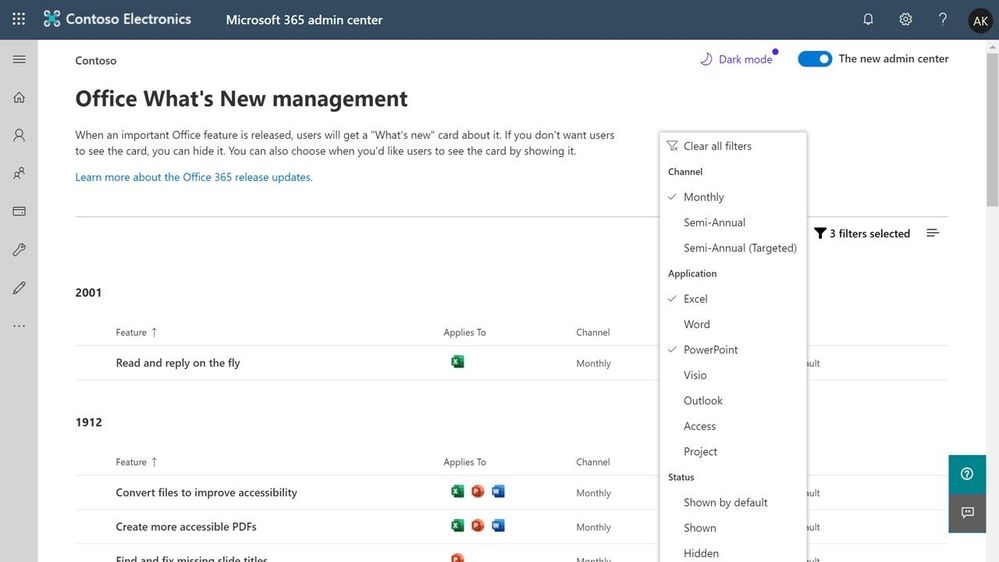999x562 pixels.
Task: Open the gray feedback chat button
Action: coord(967,513)
